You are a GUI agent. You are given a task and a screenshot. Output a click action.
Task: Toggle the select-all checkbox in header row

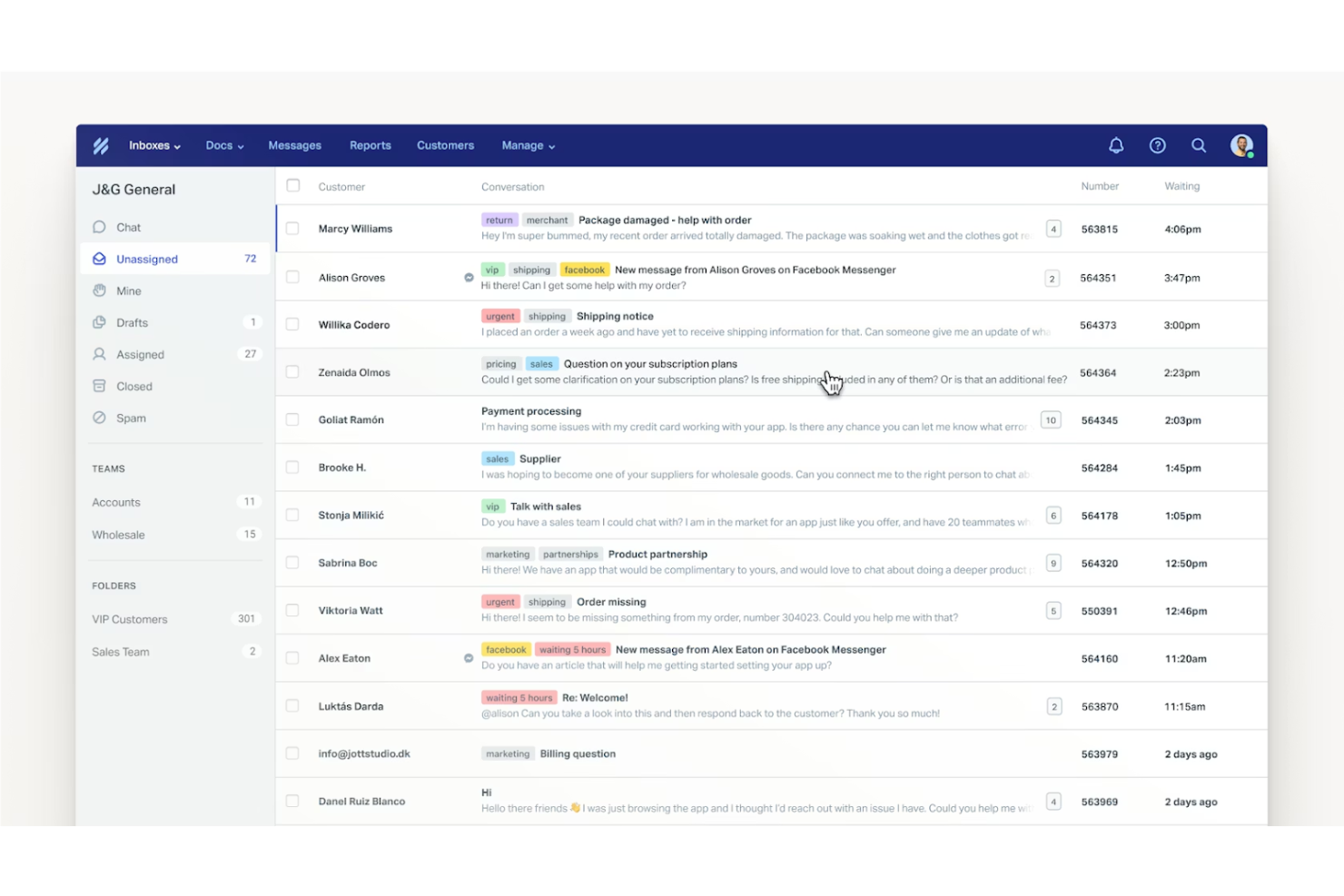point(292,185)
